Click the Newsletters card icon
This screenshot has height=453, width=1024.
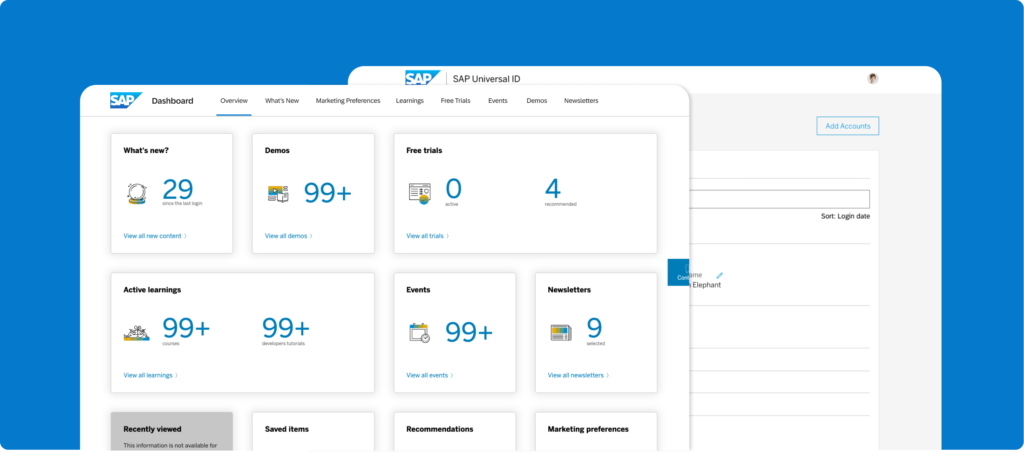click(x=561, y=333)
